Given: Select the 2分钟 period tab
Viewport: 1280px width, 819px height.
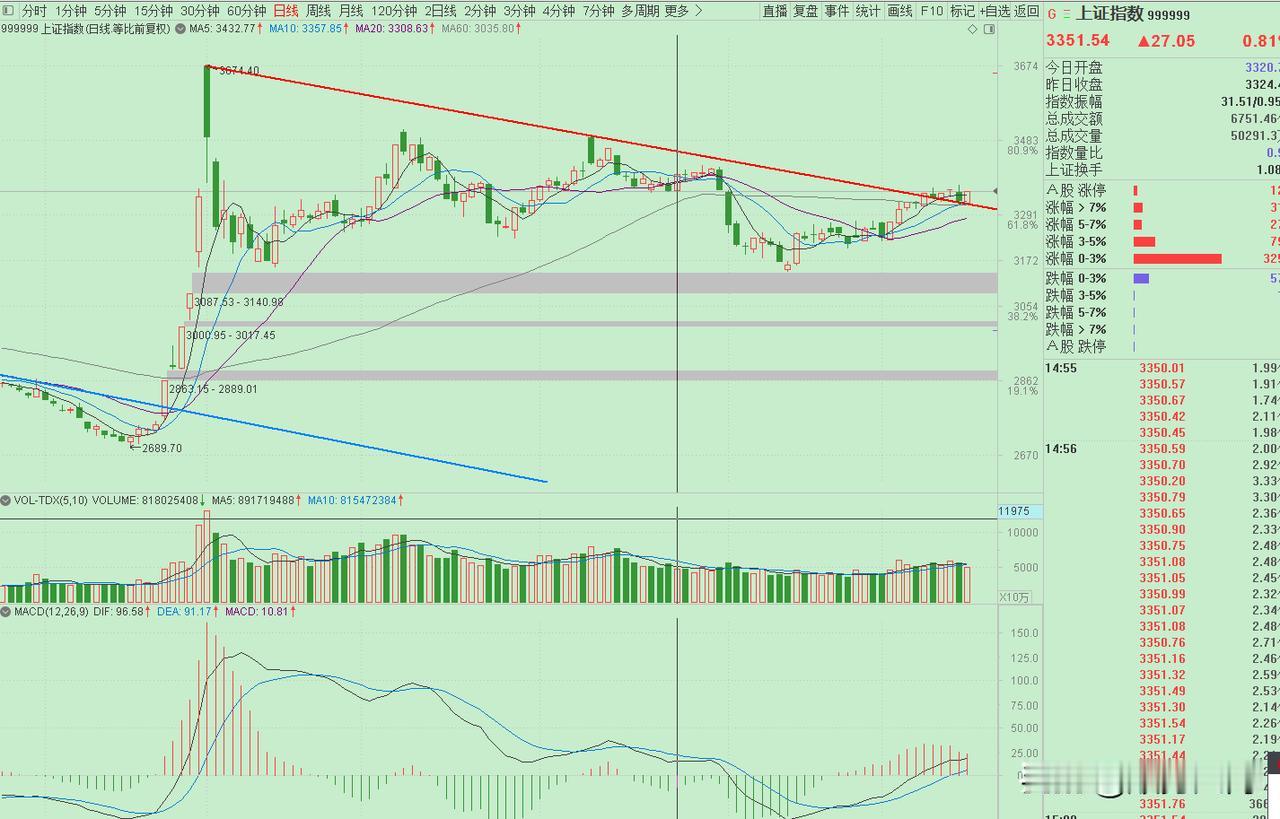Looking at the screenshot, I should coord(480,11).
